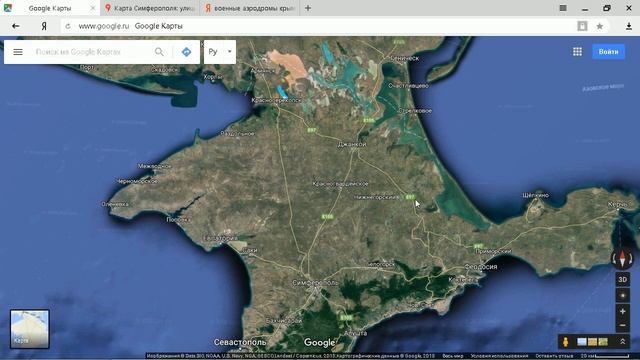Open browser downloads

(629, 26)
